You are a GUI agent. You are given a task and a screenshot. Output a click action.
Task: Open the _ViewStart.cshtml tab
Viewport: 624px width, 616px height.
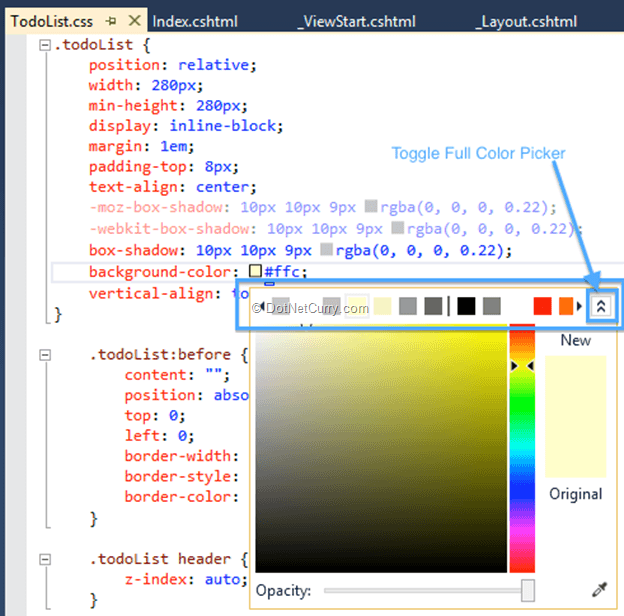pyautogui.click(x=357, y=21)
